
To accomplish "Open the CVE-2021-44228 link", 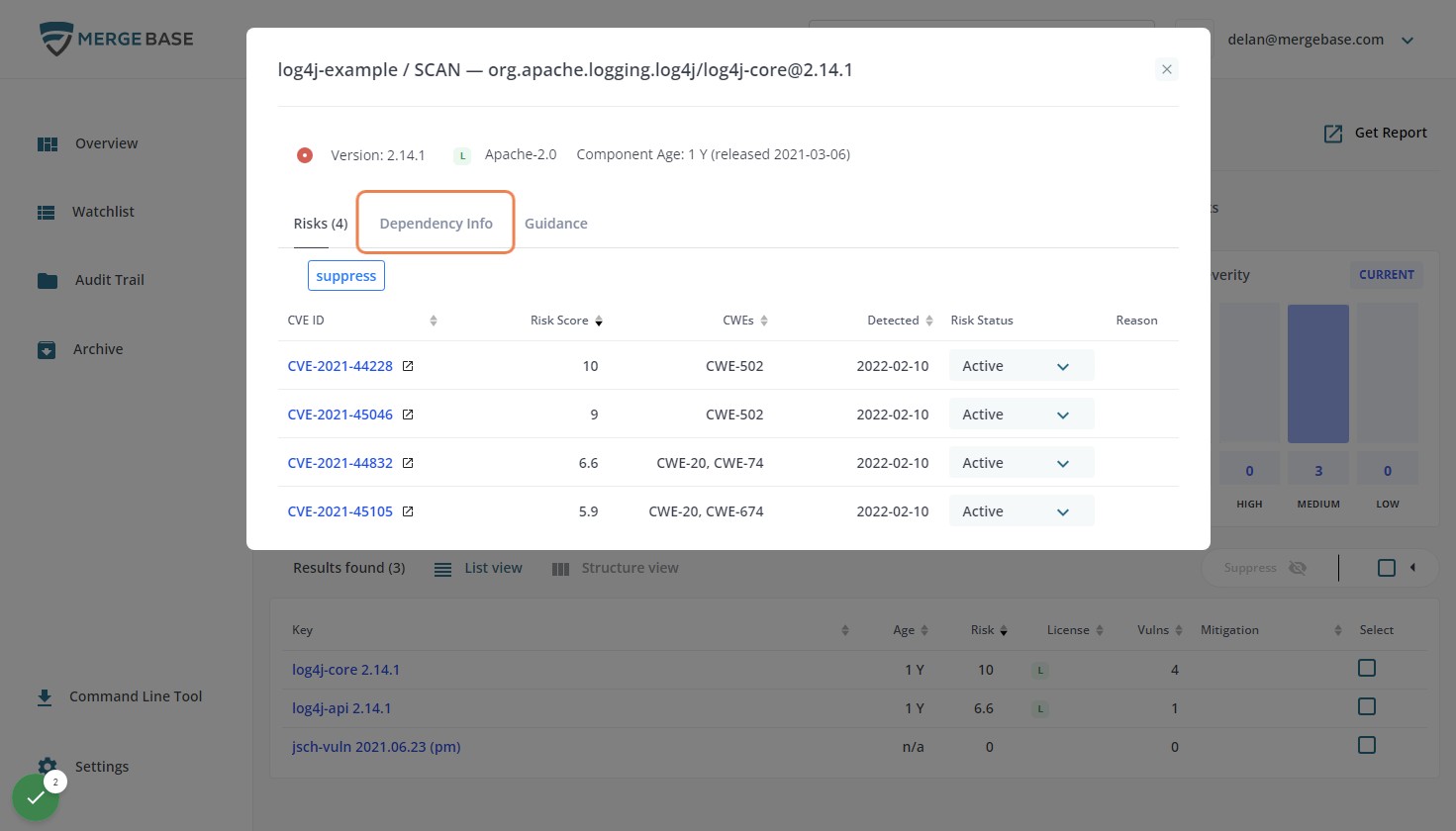I will point(340,366).
